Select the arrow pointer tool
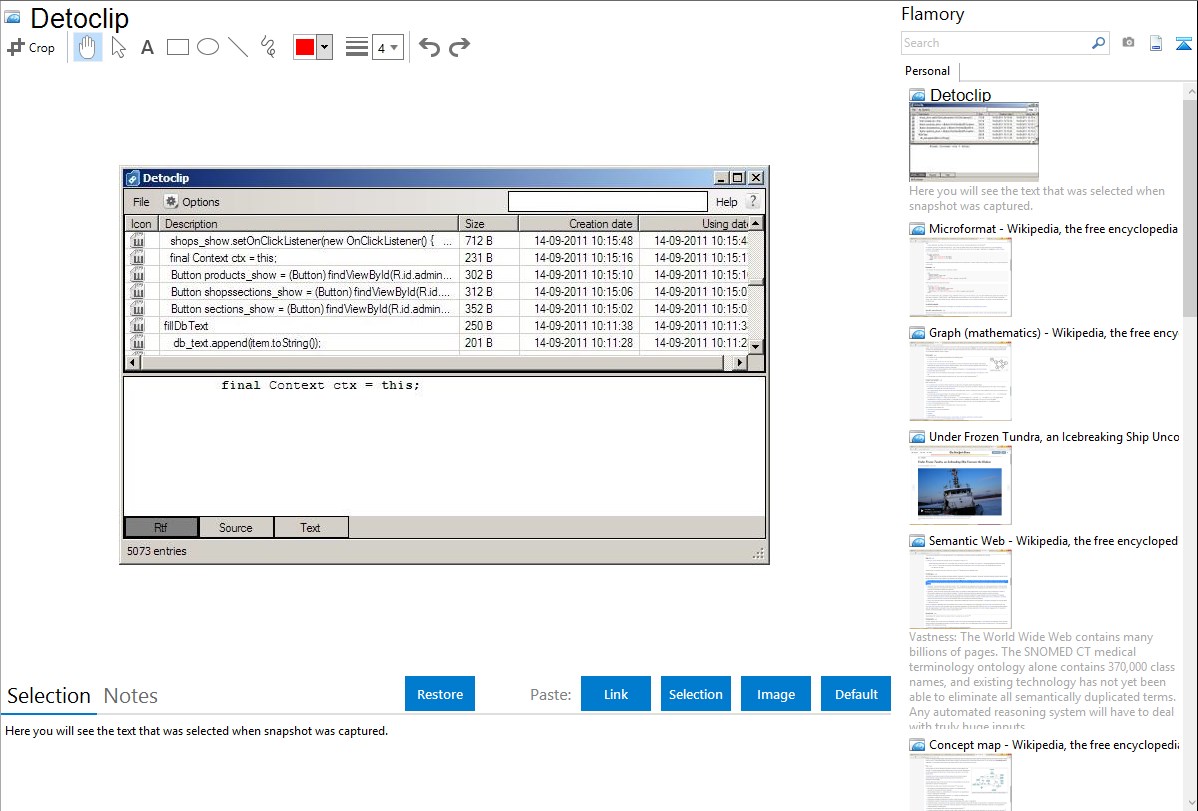Viewport: 1198px width, 811px height. (118, 47)
